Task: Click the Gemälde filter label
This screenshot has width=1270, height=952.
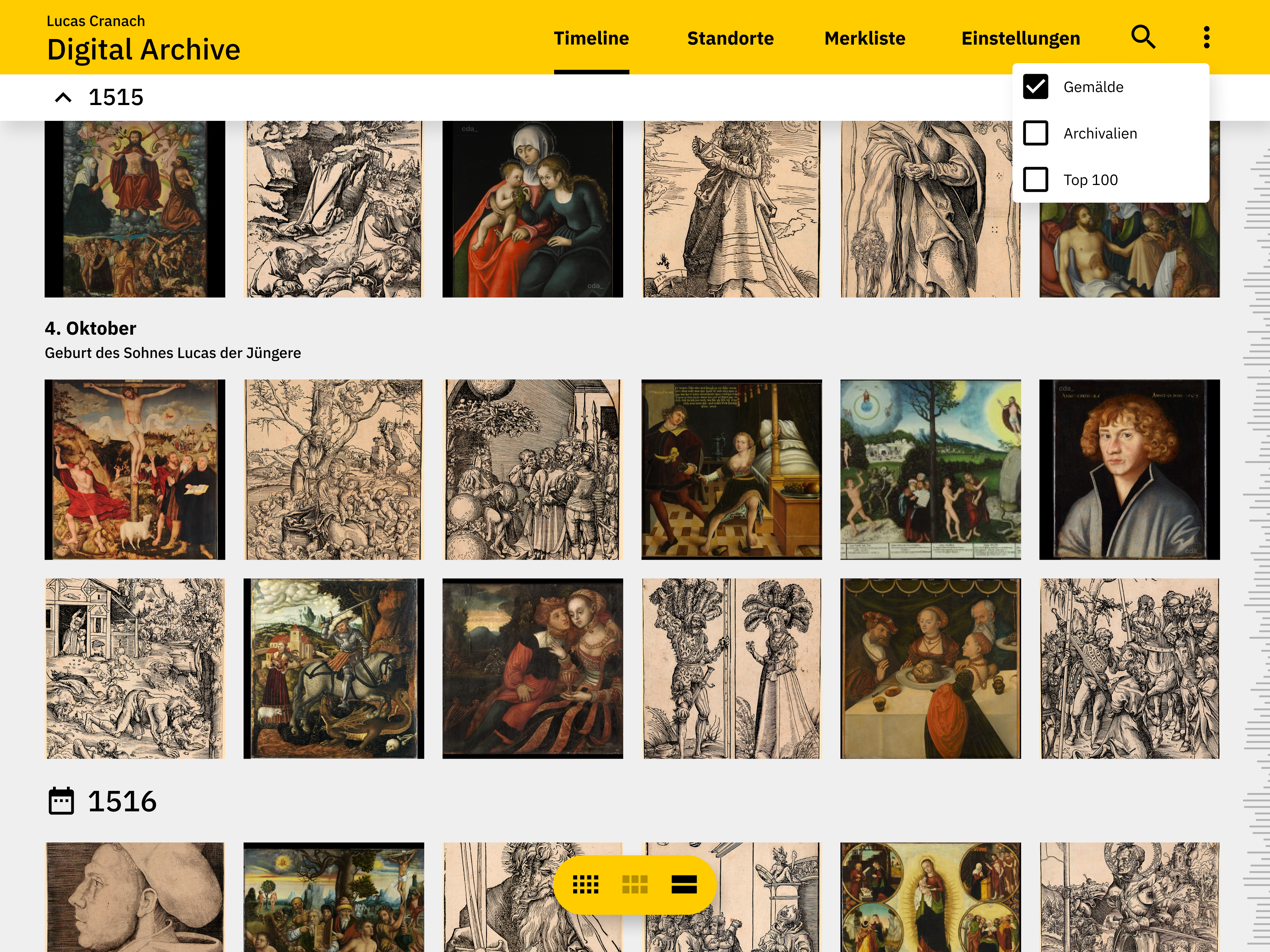Action: 1093,87
